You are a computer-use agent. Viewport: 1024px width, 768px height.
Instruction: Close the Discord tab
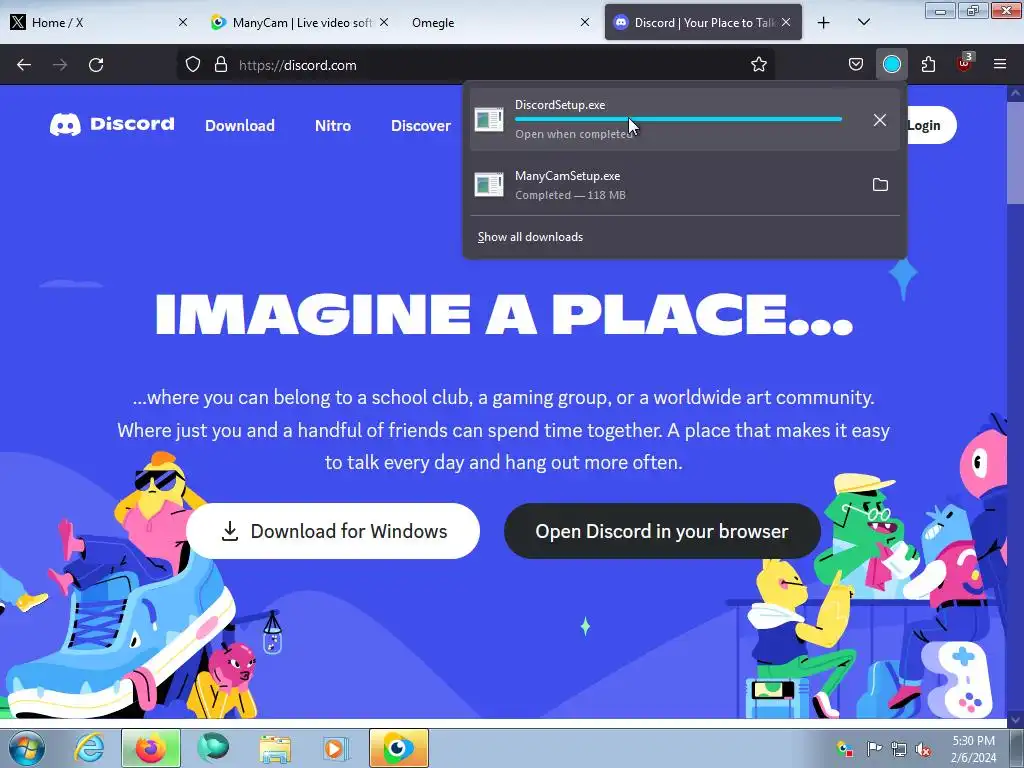[786, 22]
